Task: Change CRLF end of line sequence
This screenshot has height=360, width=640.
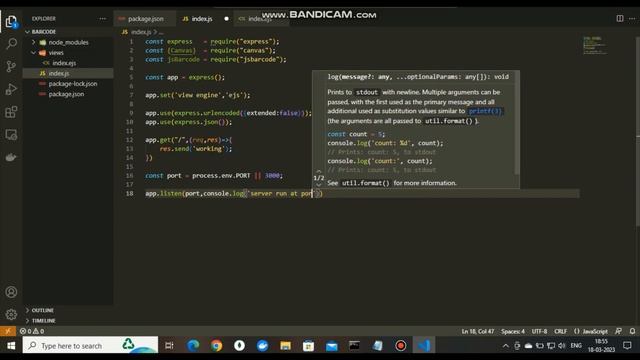Action: coord(560,331)
